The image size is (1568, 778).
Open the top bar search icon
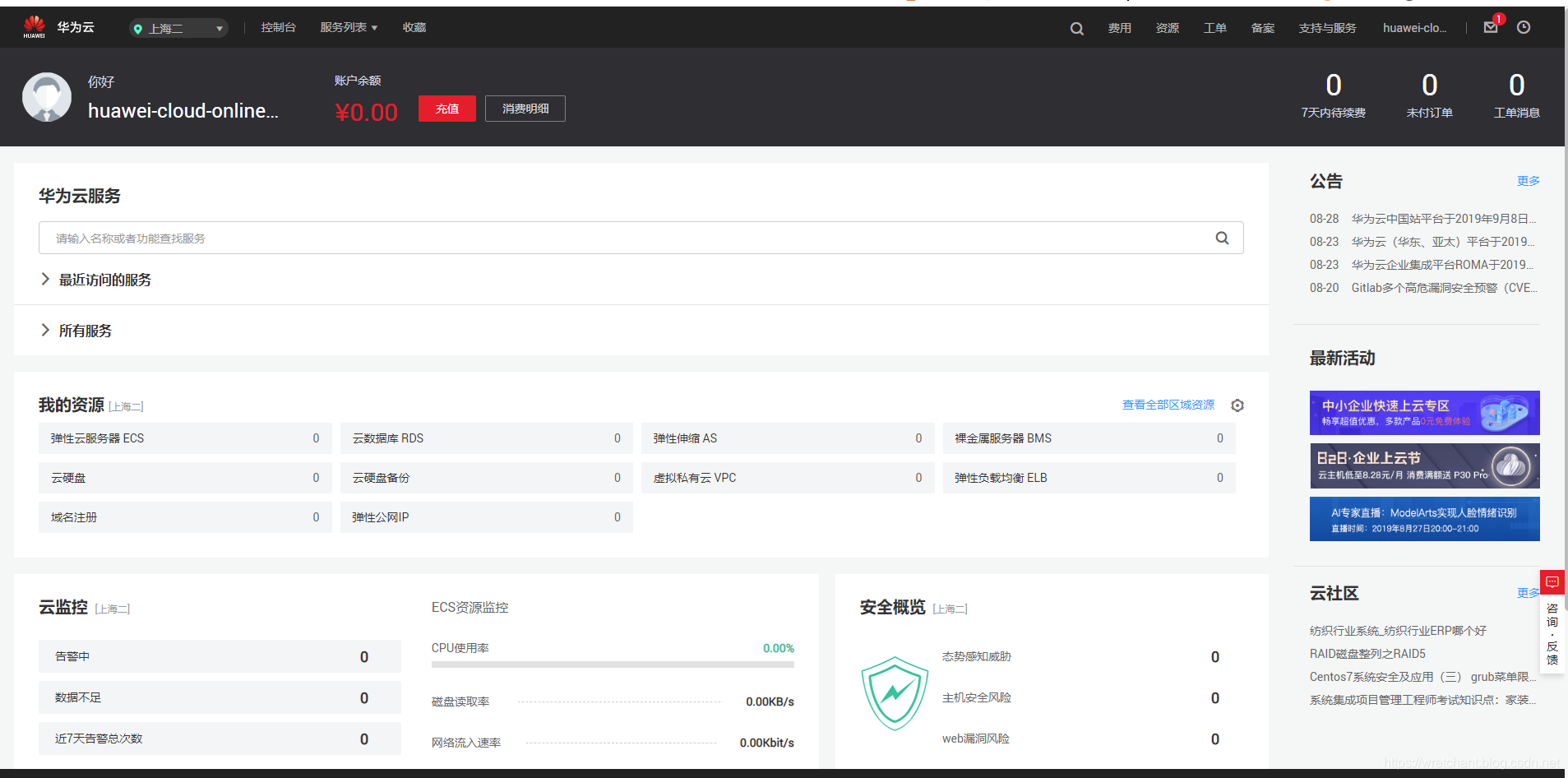(1076, 29)
